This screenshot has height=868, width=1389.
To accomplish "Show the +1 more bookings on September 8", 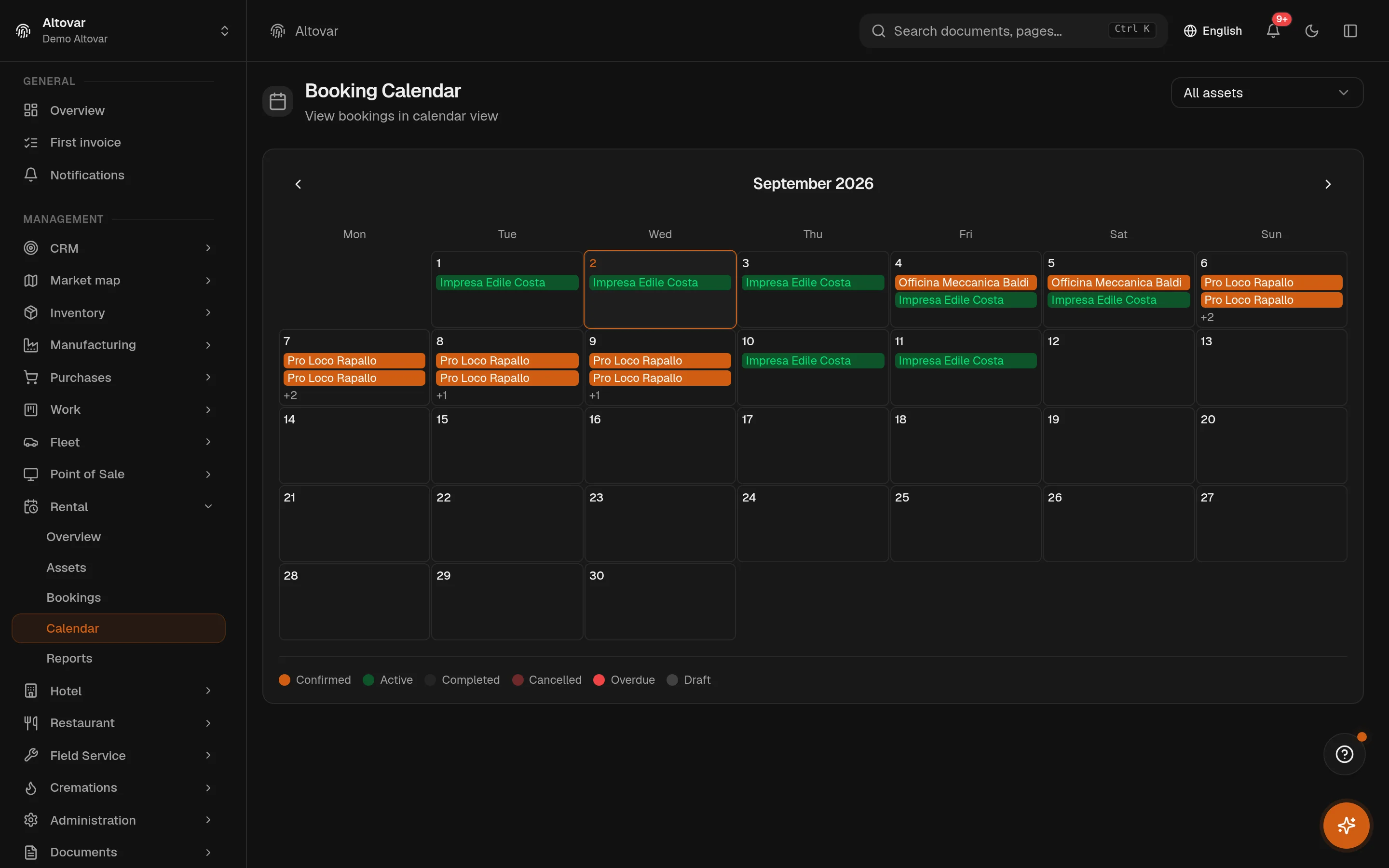I will pos(441,395).
